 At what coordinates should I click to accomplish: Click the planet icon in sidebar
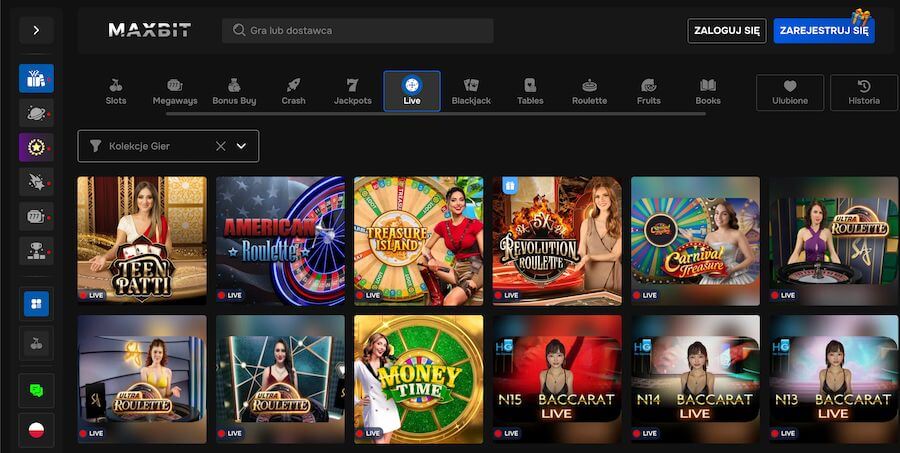(36, 113)
